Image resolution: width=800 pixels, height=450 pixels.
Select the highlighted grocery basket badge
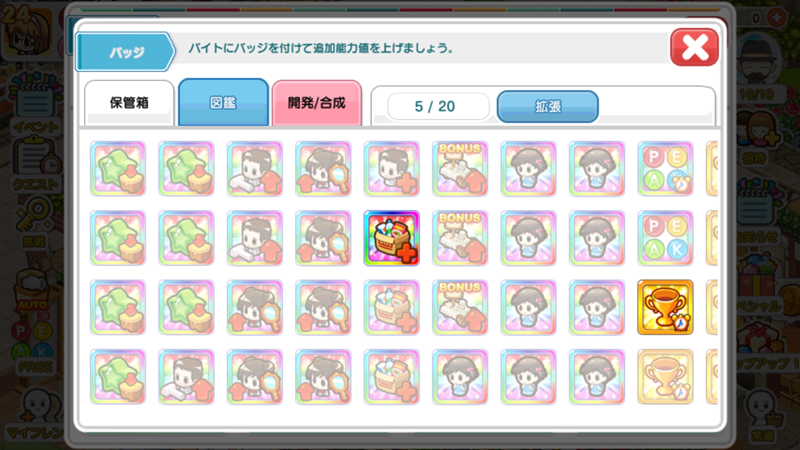391,238
